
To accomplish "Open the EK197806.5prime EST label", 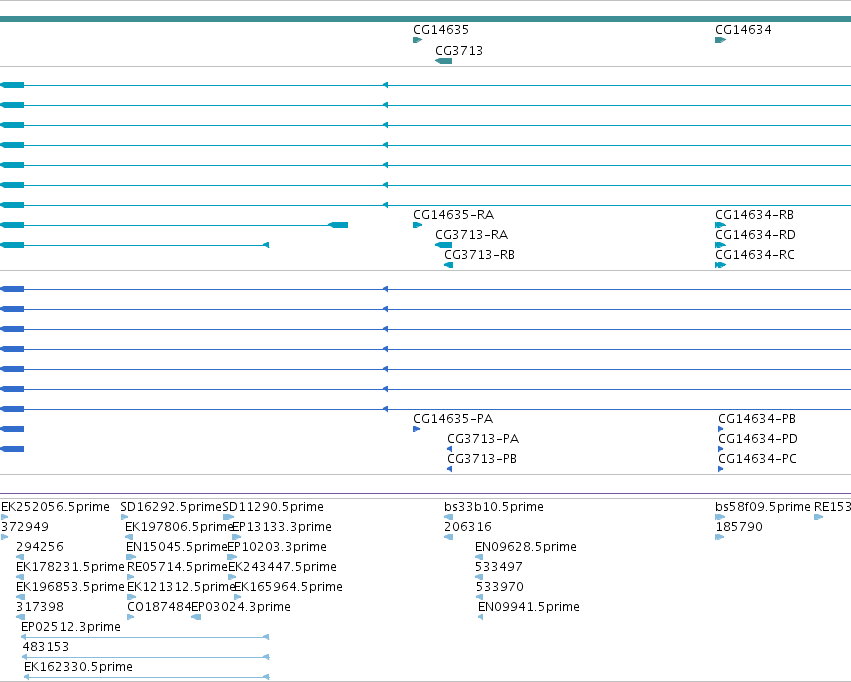I will pos(179,527).
